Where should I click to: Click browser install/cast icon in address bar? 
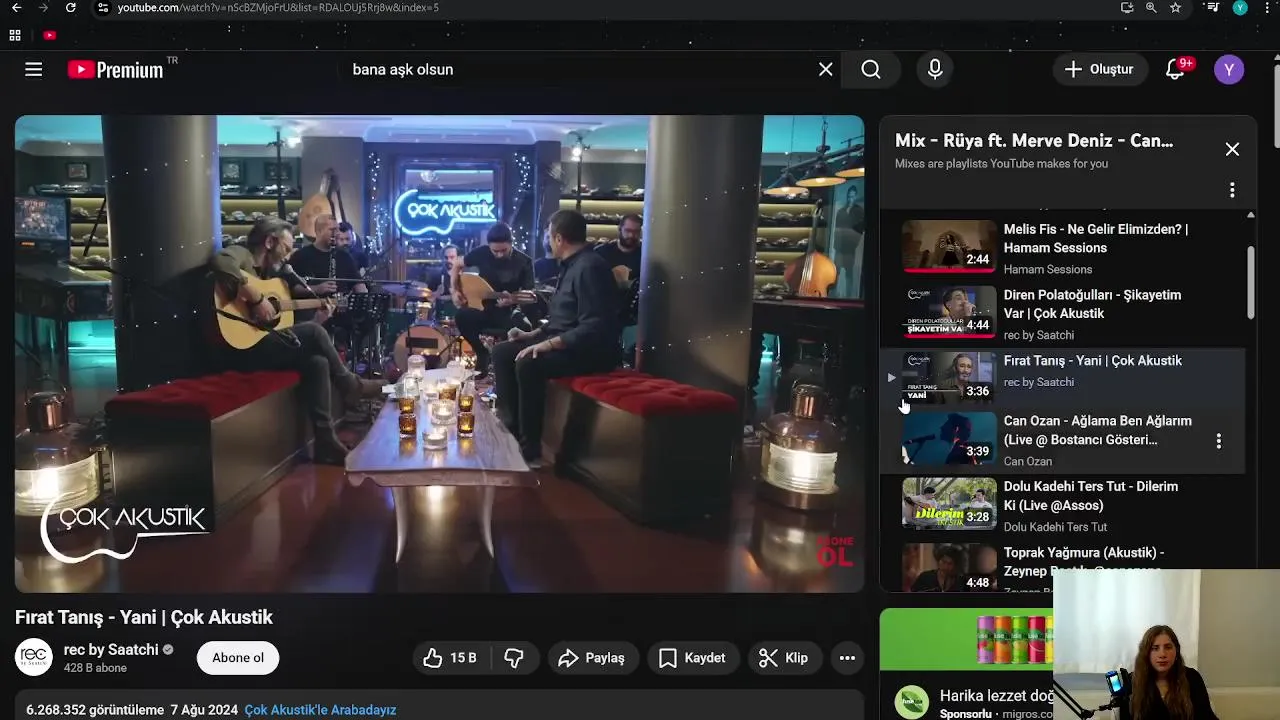[x=1127, y=8]
